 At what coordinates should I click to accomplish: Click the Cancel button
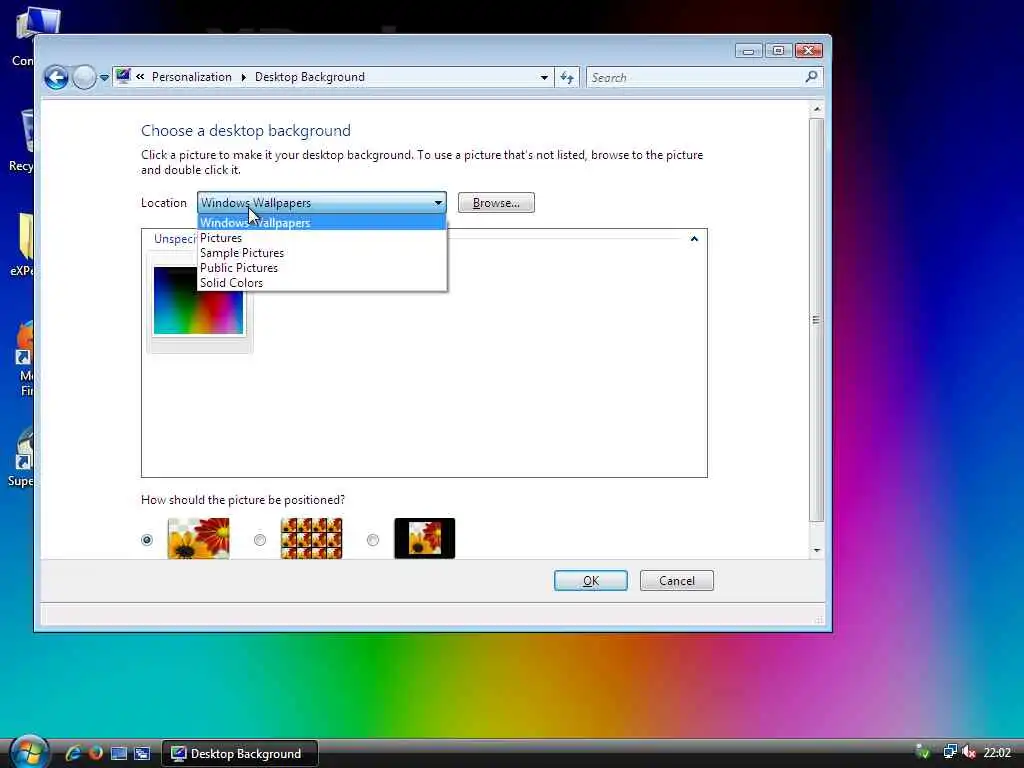(x=677, y=581)
